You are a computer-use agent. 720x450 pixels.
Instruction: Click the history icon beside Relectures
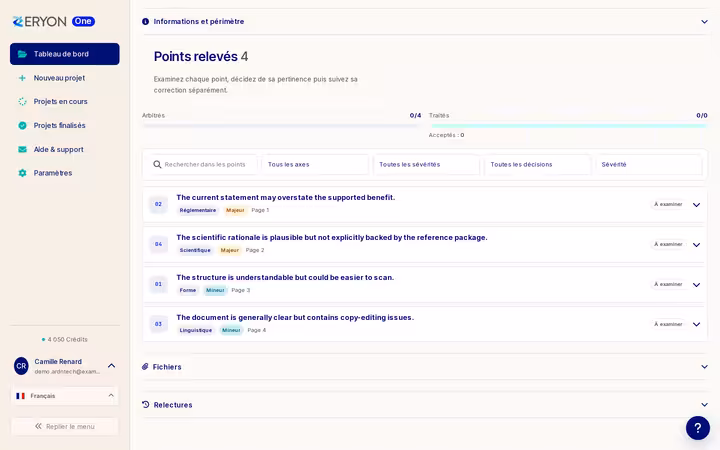coord(146,405)
